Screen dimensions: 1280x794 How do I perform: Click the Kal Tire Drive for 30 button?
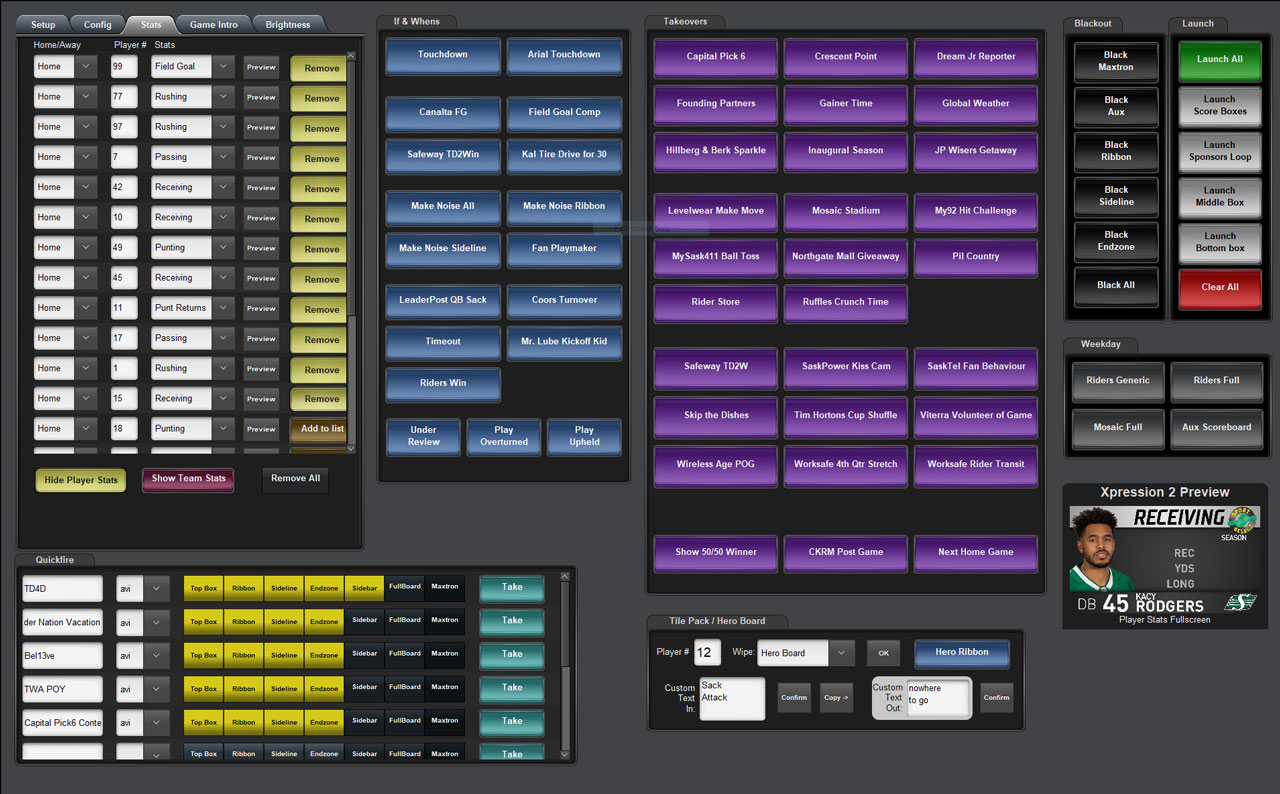(x=564, y=155)
